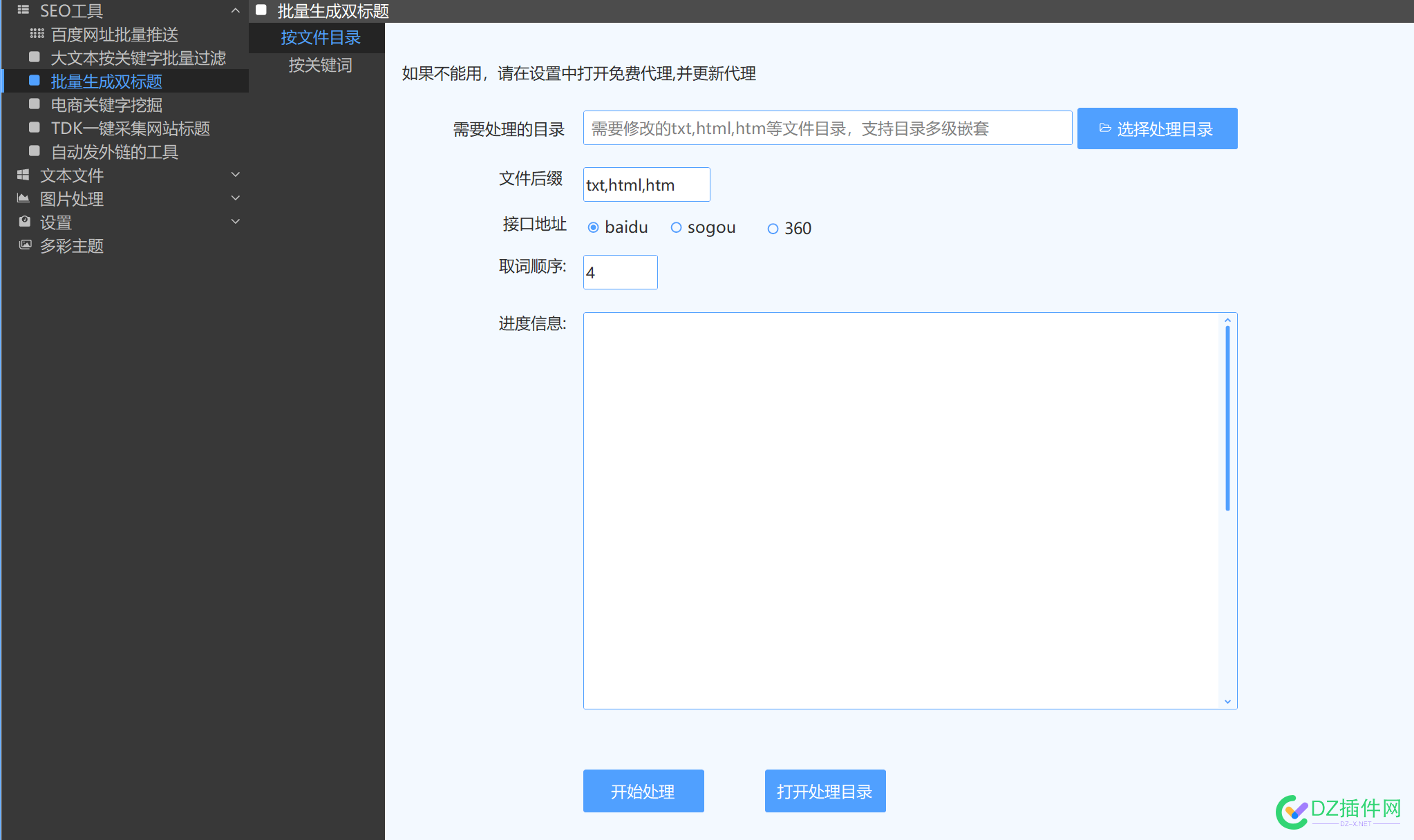Click the square icon beside TDK一键采集网站标题
Screen dimensions: 1414x840
(x=35, y=127)
